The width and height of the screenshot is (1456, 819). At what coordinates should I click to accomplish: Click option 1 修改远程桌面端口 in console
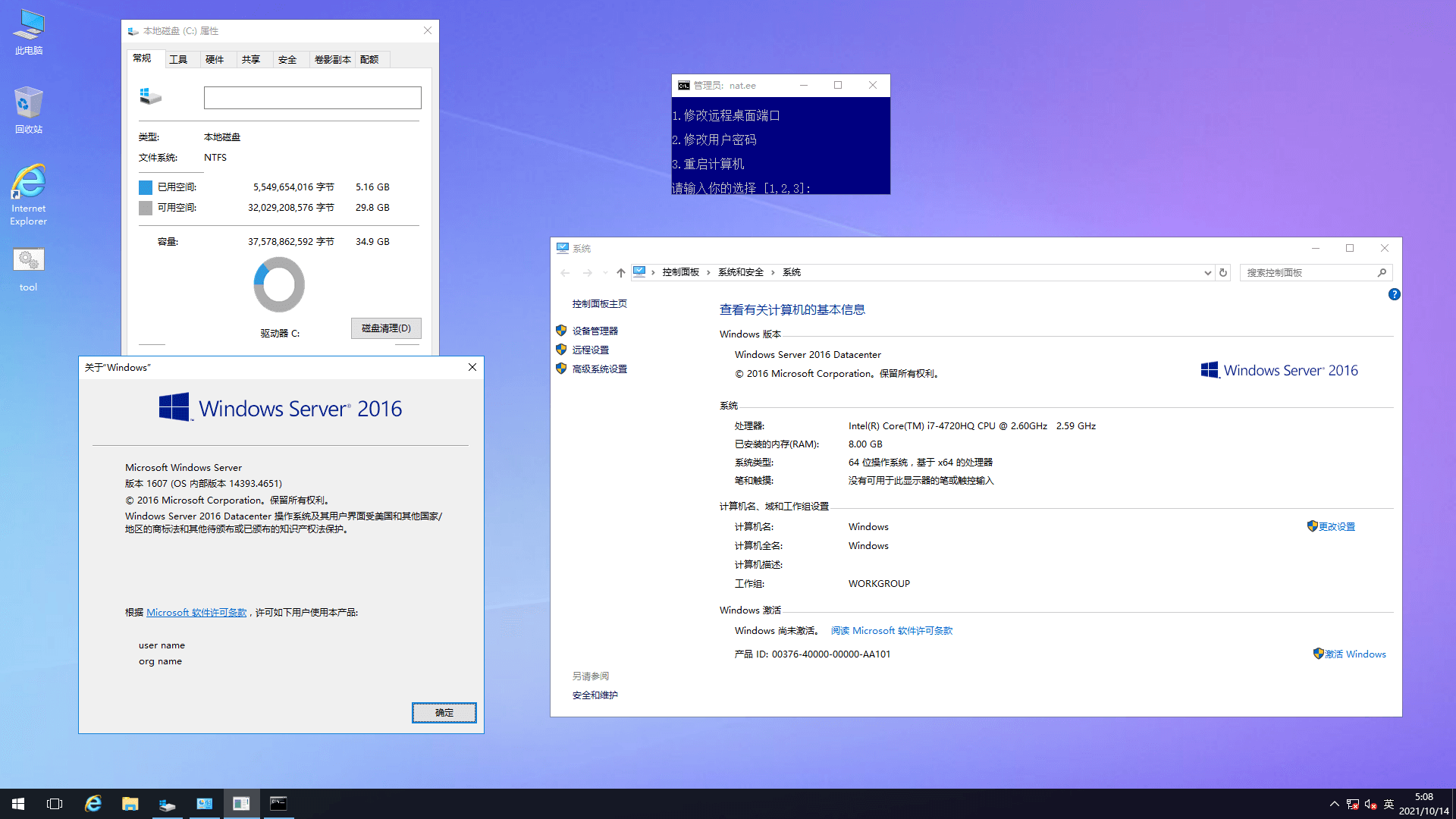point(726,115)
